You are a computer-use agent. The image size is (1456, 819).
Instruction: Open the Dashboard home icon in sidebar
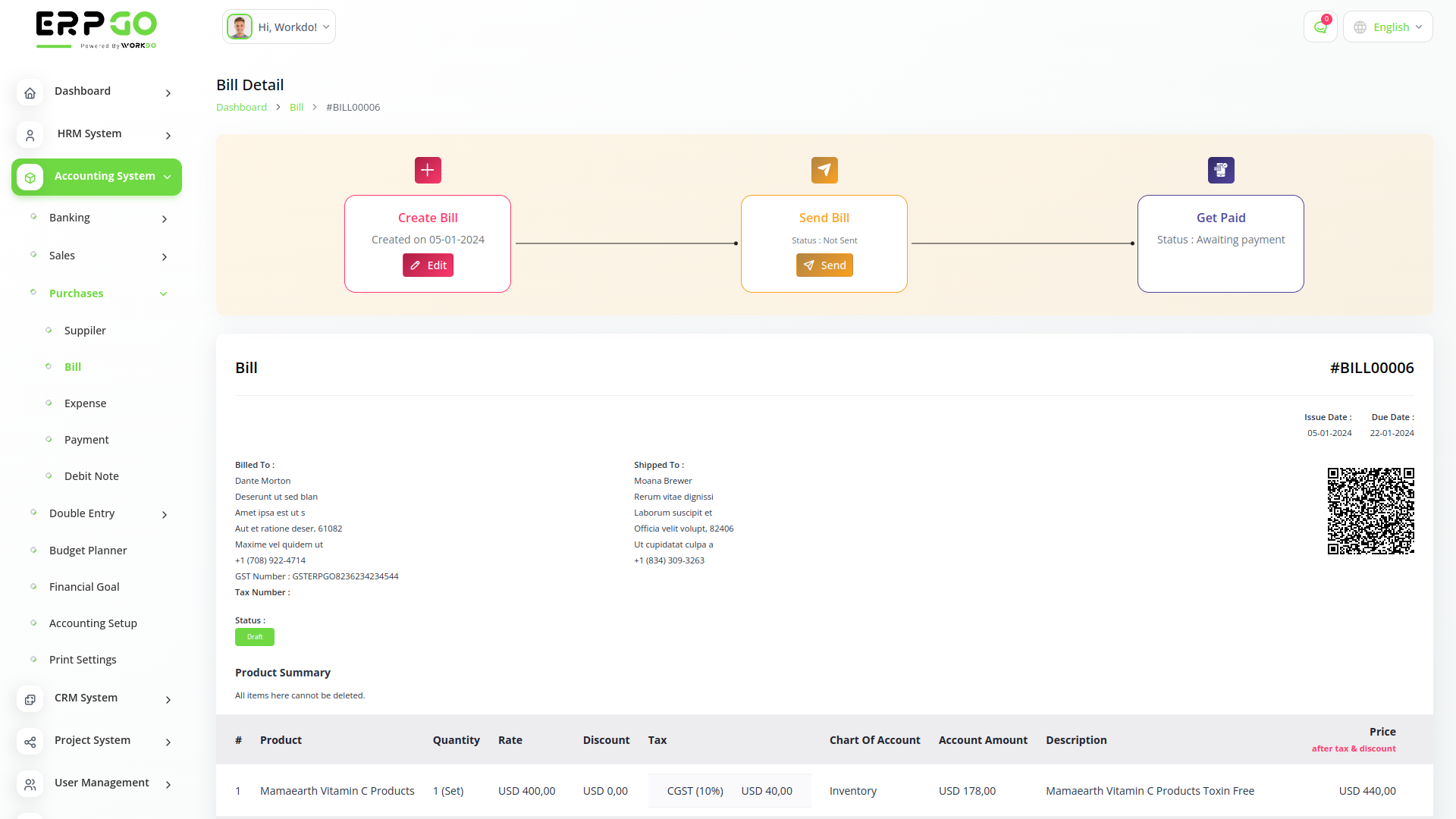(30, 93)
